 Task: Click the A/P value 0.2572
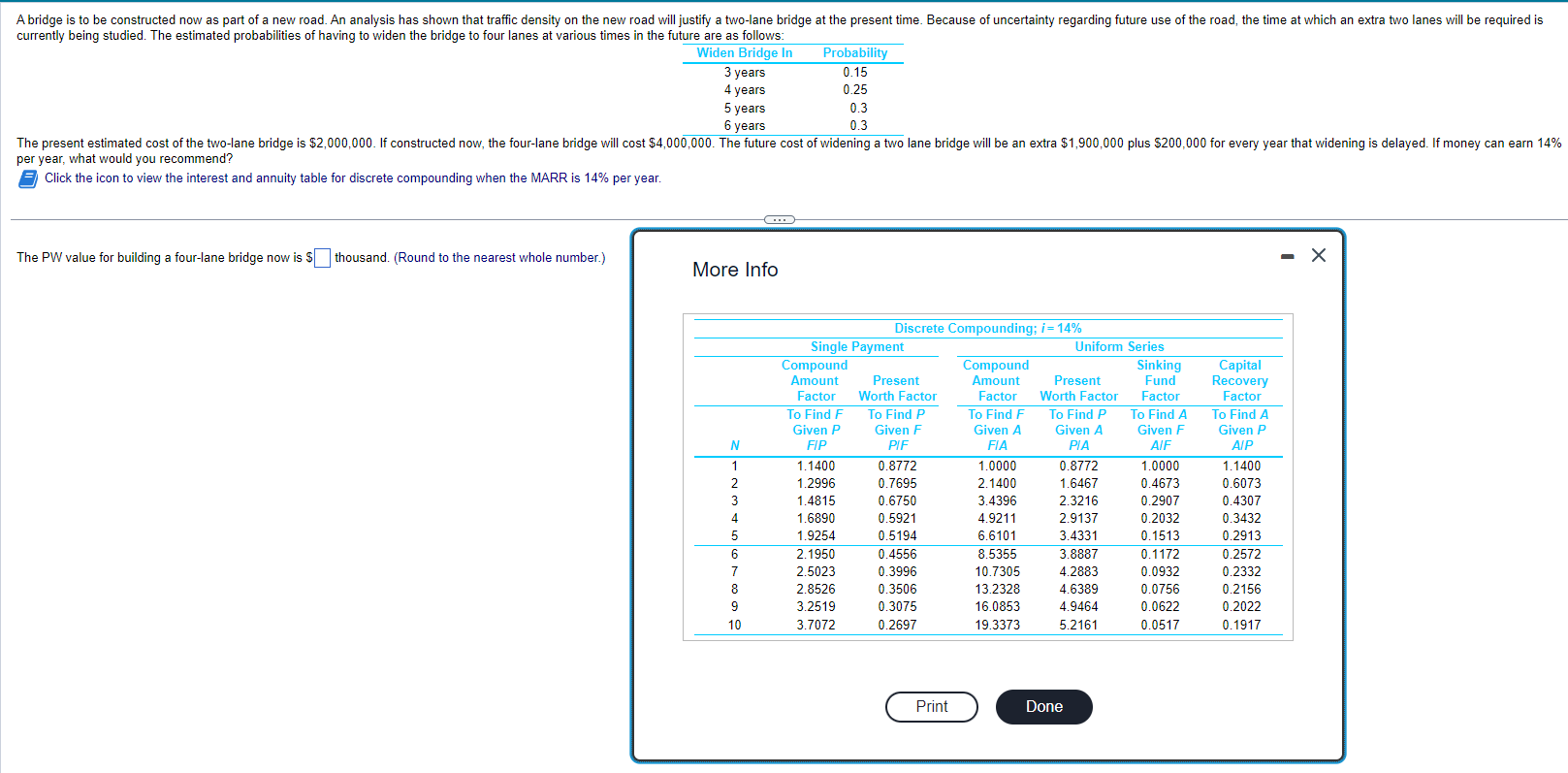coord(1241,555)
